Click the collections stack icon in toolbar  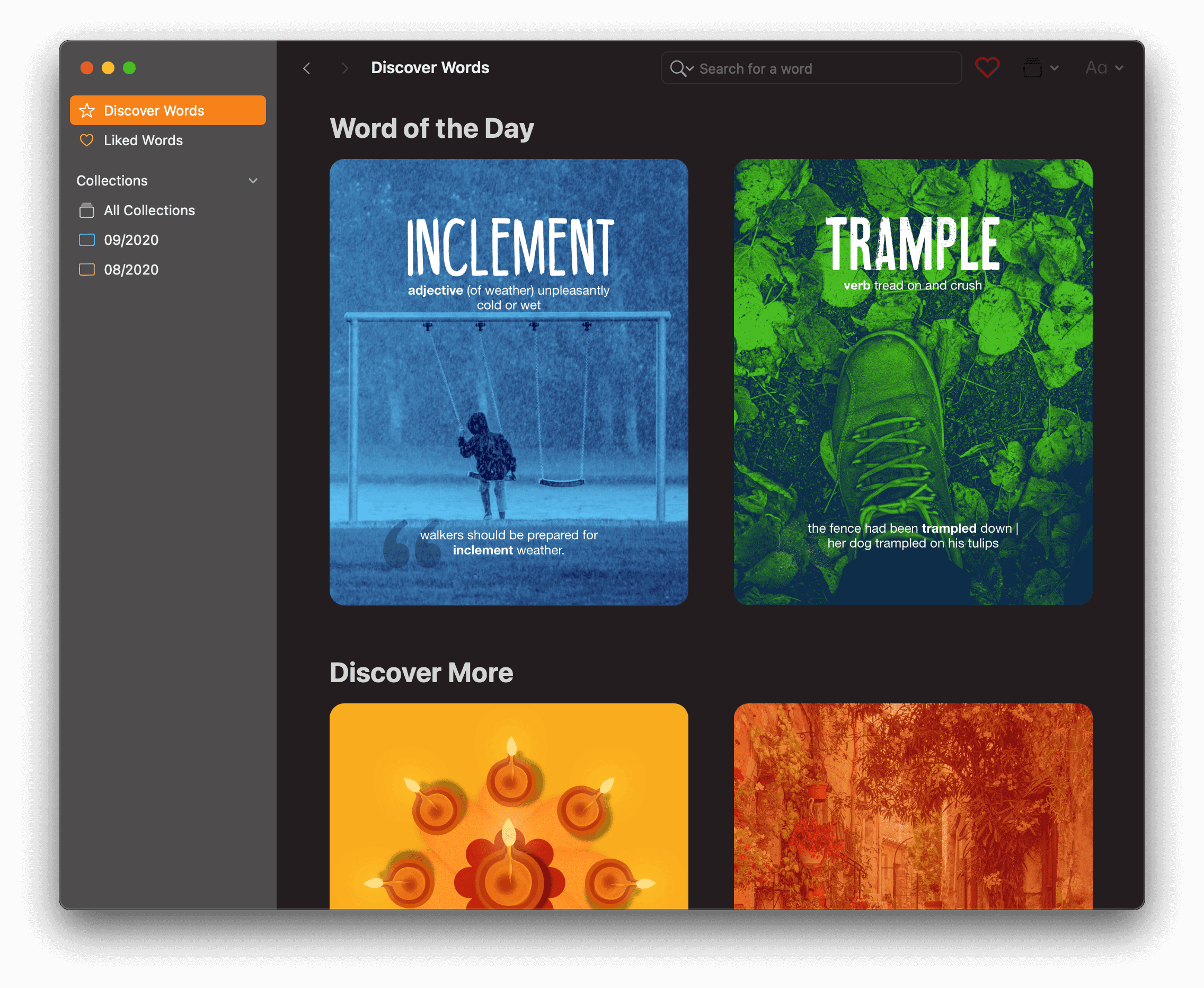[1032, 68]
